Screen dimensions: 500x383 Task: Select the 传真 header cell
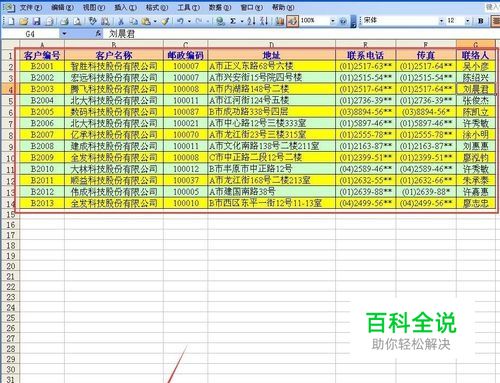(x=426, y=55)
